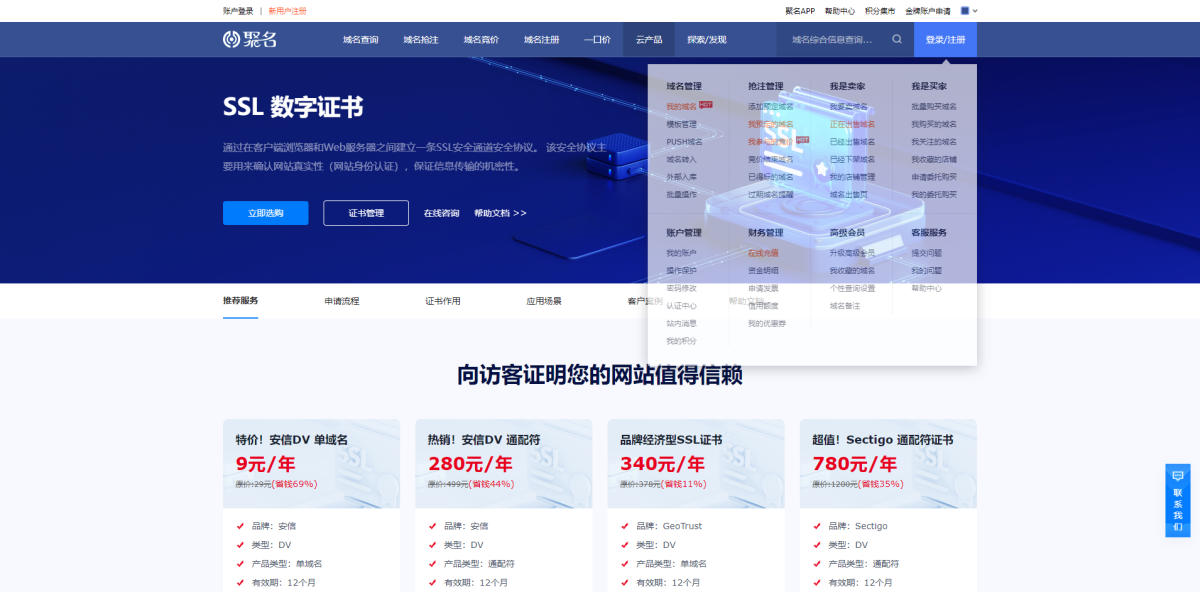Click the 登录/注册 button
1200x592 pixels.
click(x=945, y=40)
